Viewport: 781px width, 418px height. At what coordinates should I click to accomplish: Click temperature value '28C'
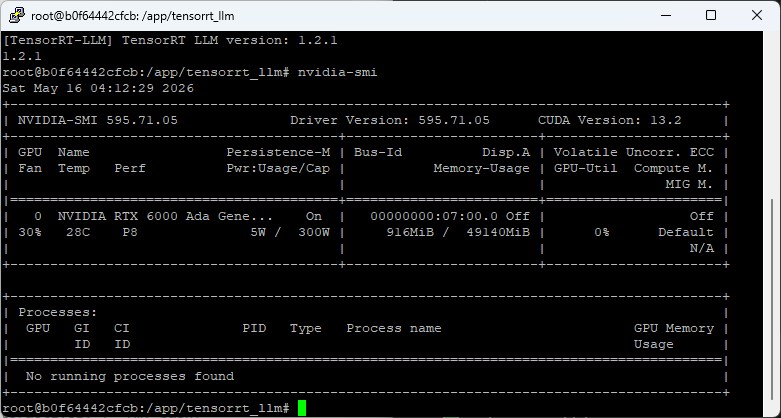click(x=78, y=232)
